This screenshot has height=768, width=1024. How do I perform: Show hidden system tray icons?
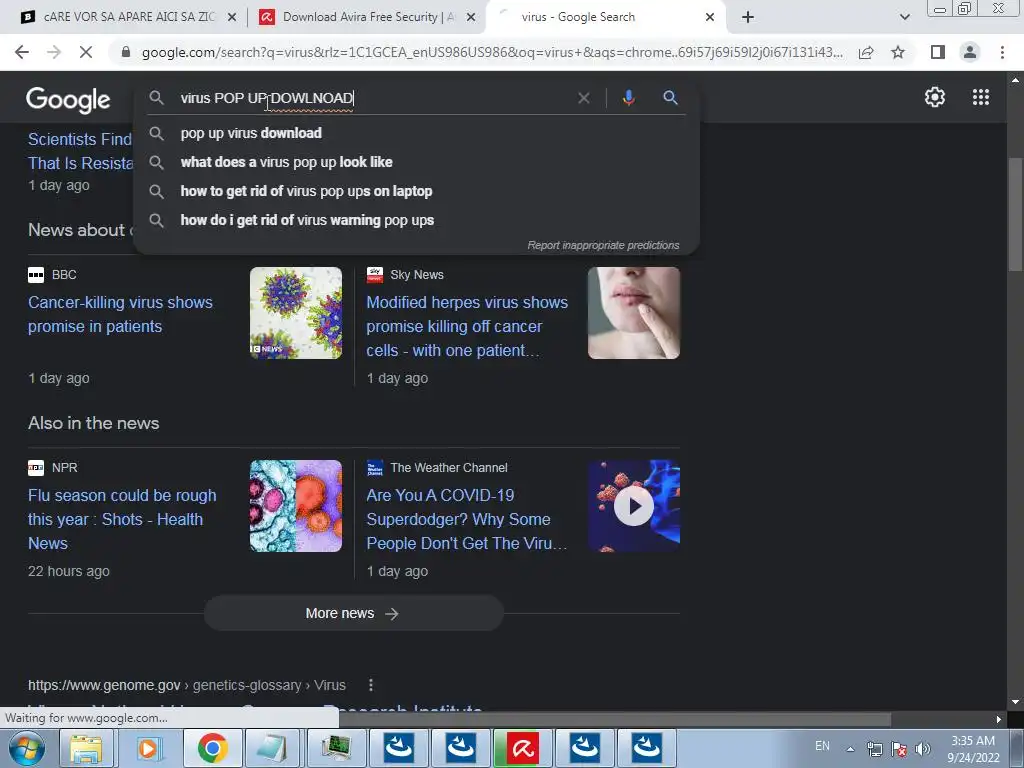point(850,749)
